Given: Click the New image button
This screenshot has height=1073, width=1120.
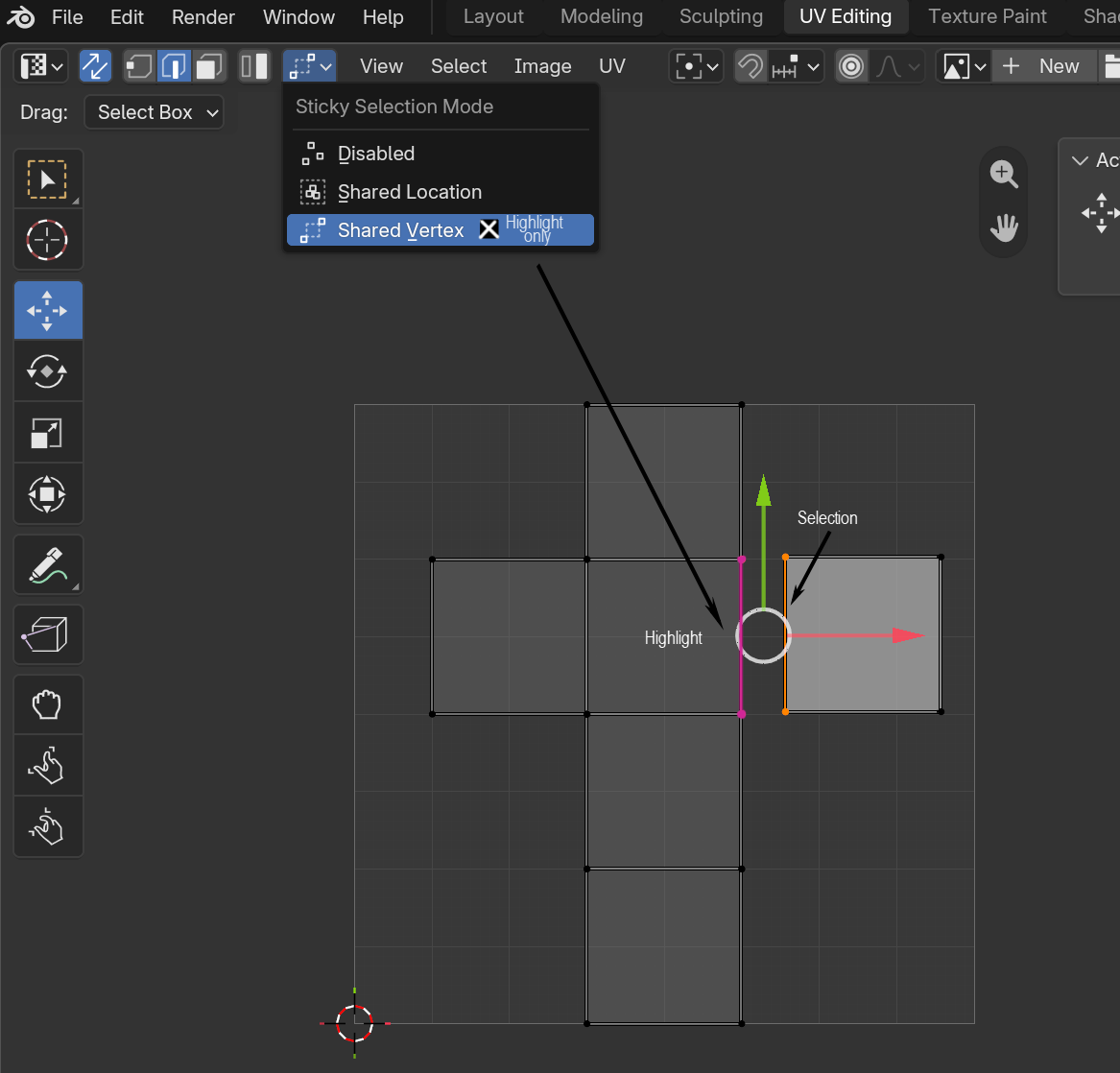Looking at the screenshot, I should 1043,66.
